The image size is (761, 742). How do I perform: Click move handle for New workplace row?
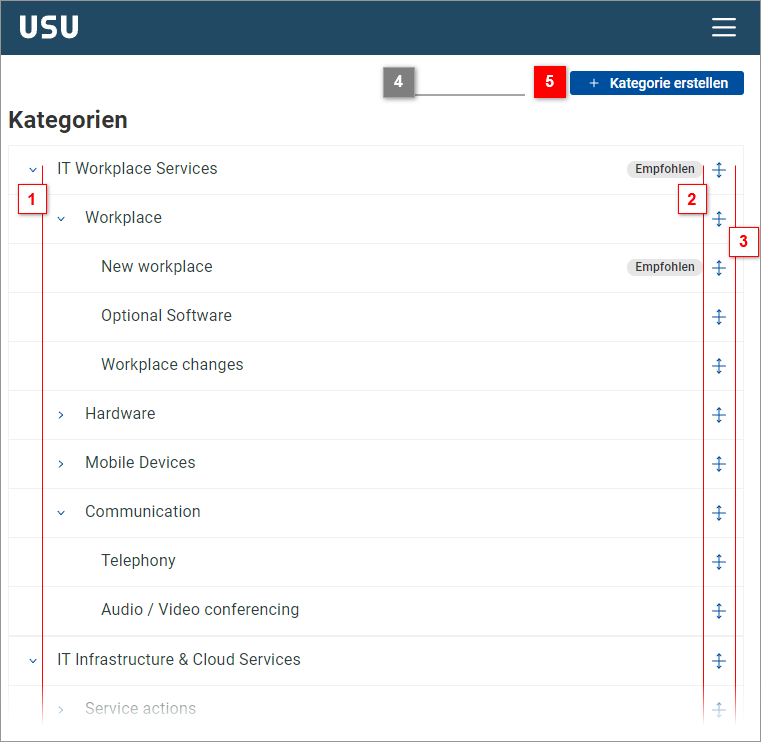(718, 268)
